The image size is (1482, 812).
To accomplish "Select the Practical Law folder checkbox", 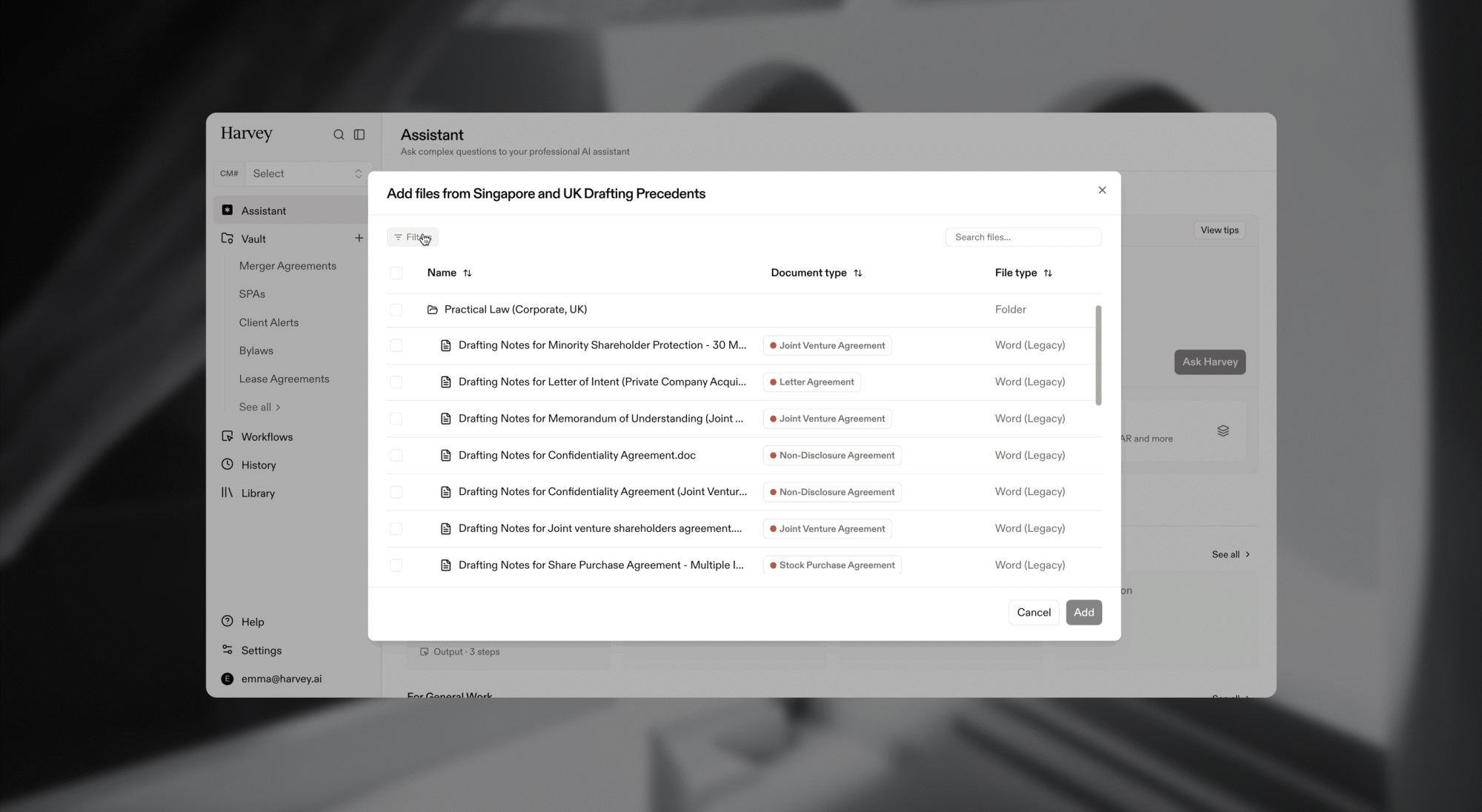I will coord(396,310).
